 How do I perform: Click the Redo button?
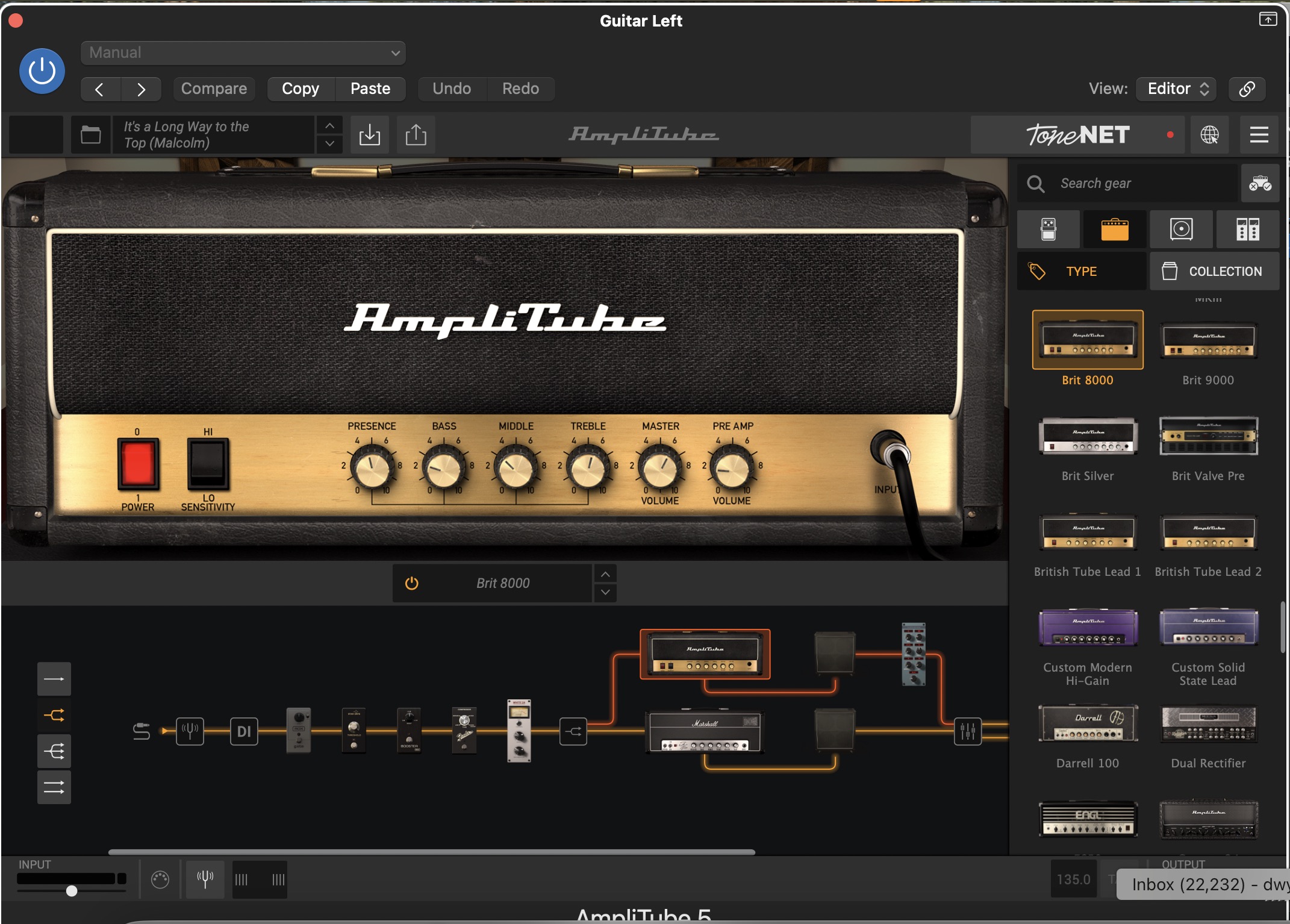pyautogui.click(x=520, y=89)
